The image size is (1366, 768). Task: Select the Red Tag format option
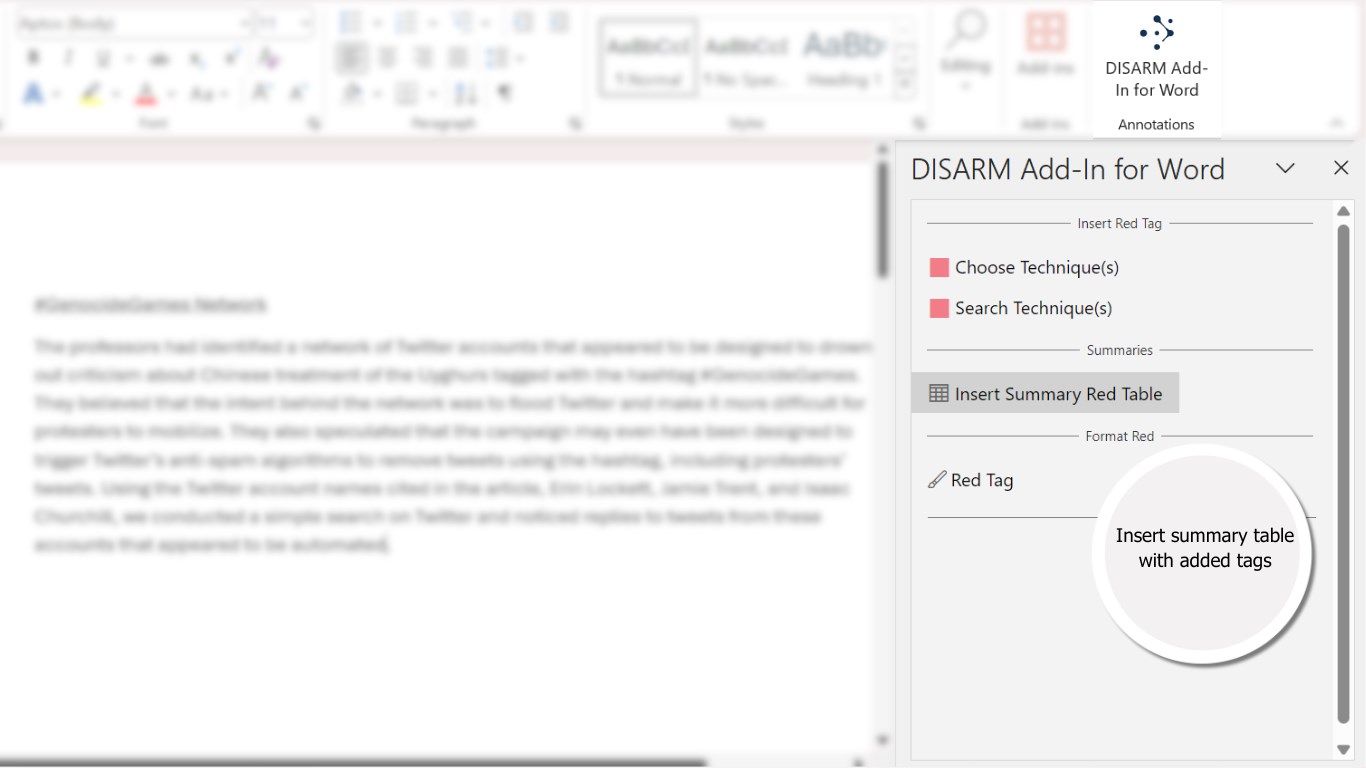click(x=971, y=480)
